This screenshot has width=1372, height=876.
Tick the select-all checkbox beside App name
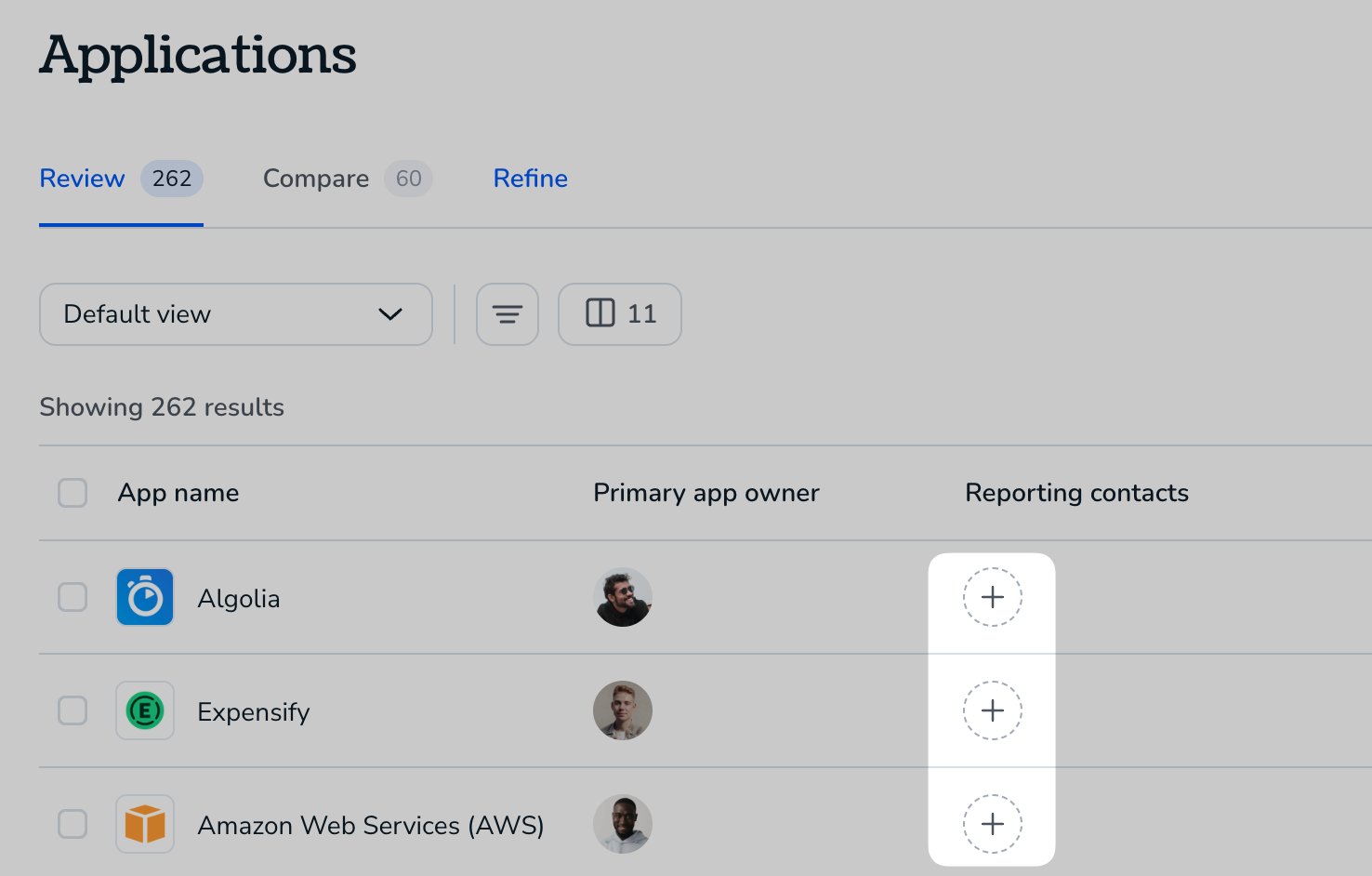[x=73, y=493]
